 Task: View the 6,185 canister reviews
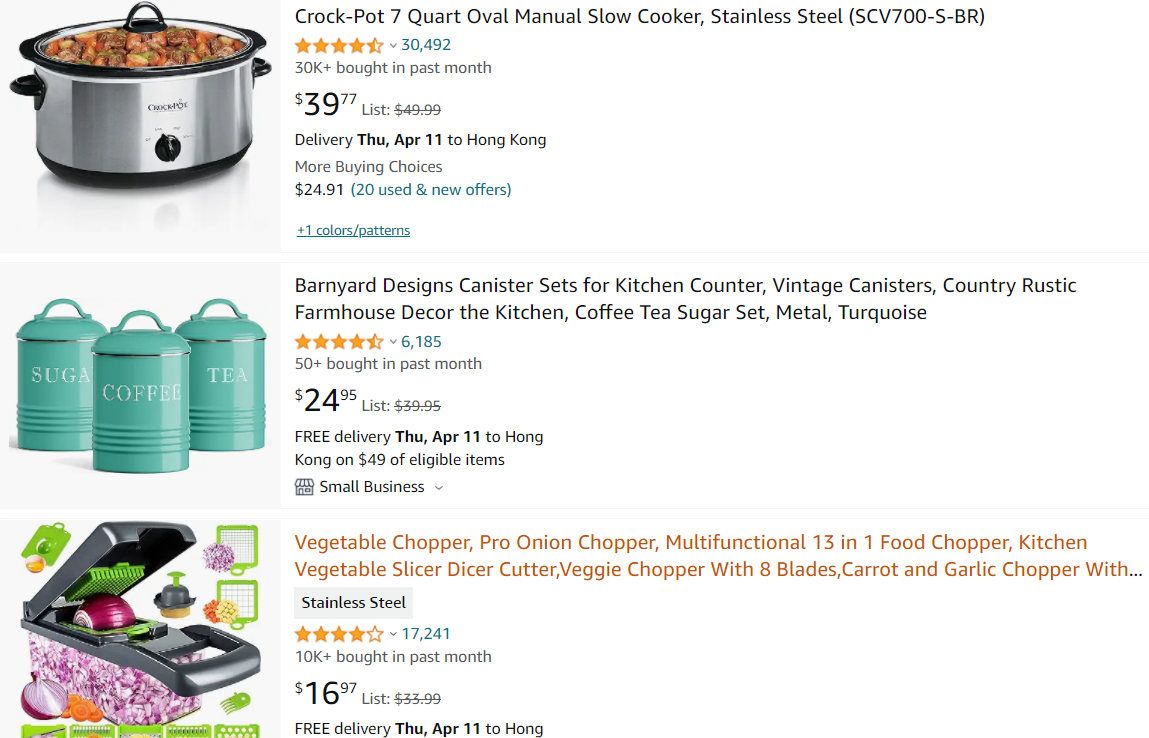[421, 342]
